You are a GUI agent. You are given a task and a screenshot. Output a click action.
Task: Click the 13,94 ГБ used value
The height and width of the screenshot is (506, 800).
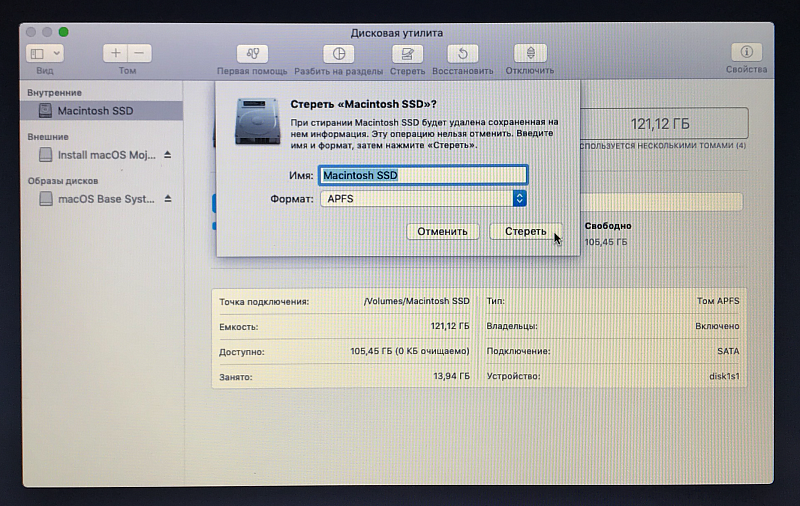451,376
